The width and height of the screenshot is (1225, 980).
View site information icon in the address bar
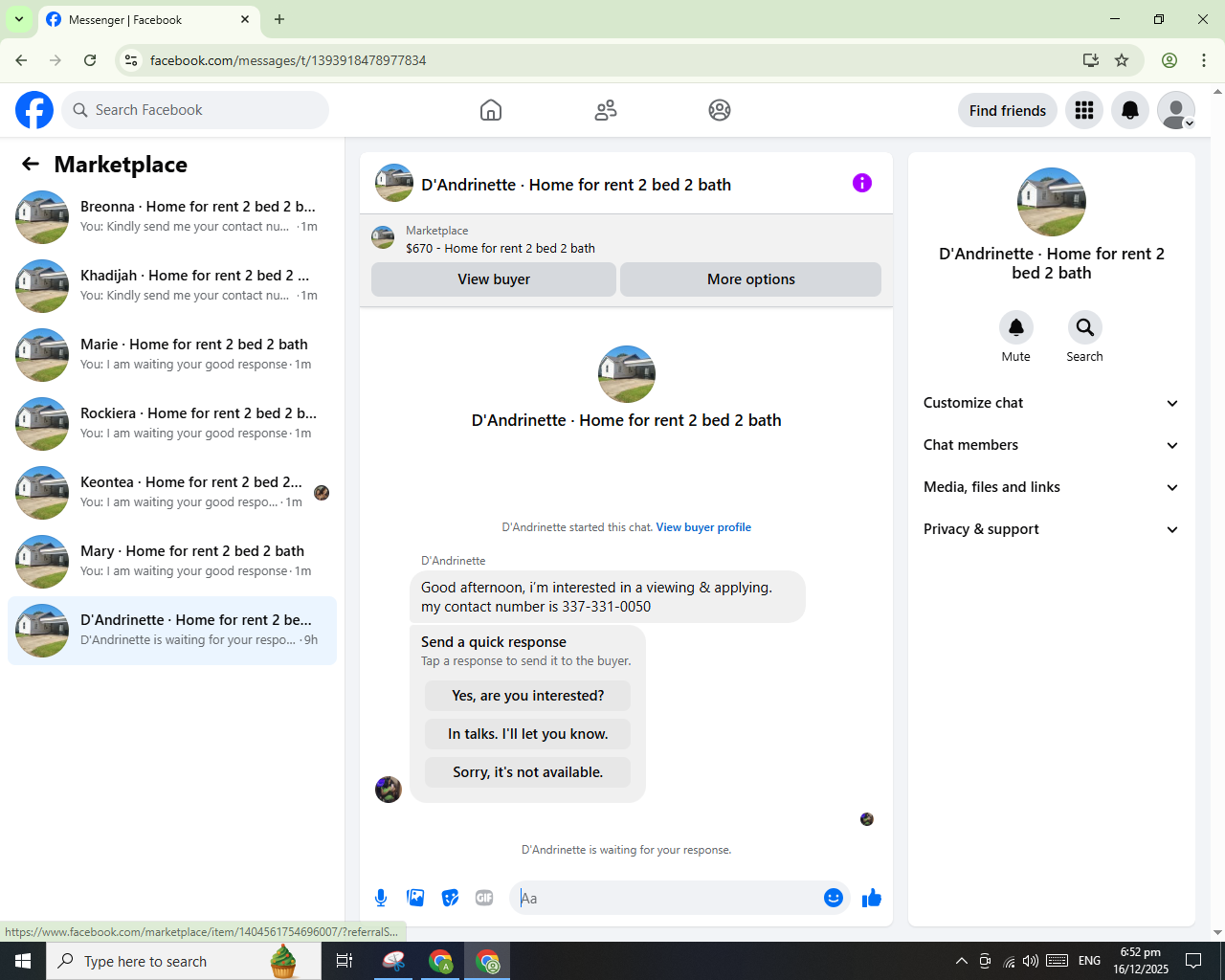pos(131,60)
